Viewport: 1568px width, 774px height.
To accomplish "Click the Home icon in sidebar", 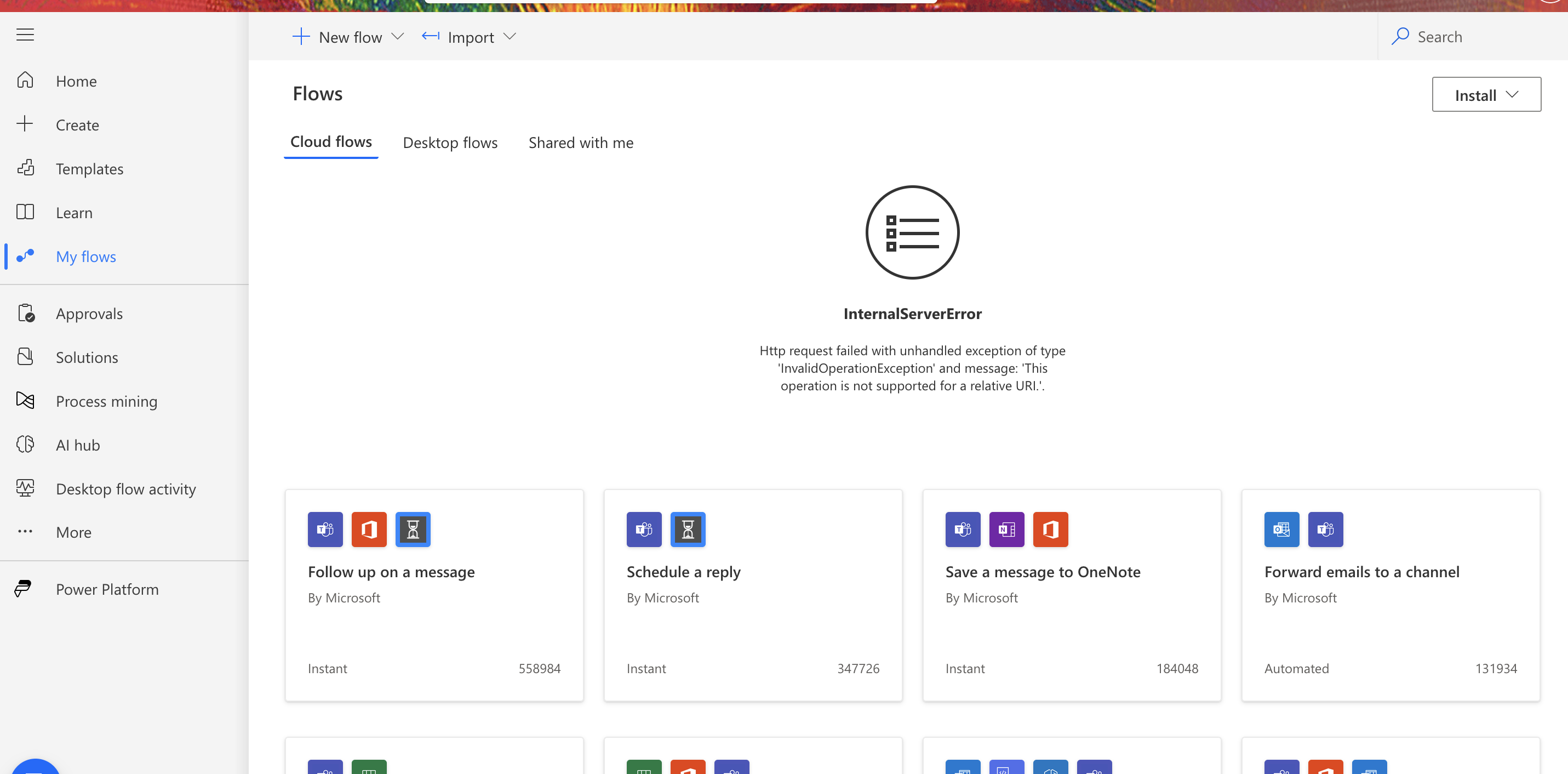I will click(25, 81).
